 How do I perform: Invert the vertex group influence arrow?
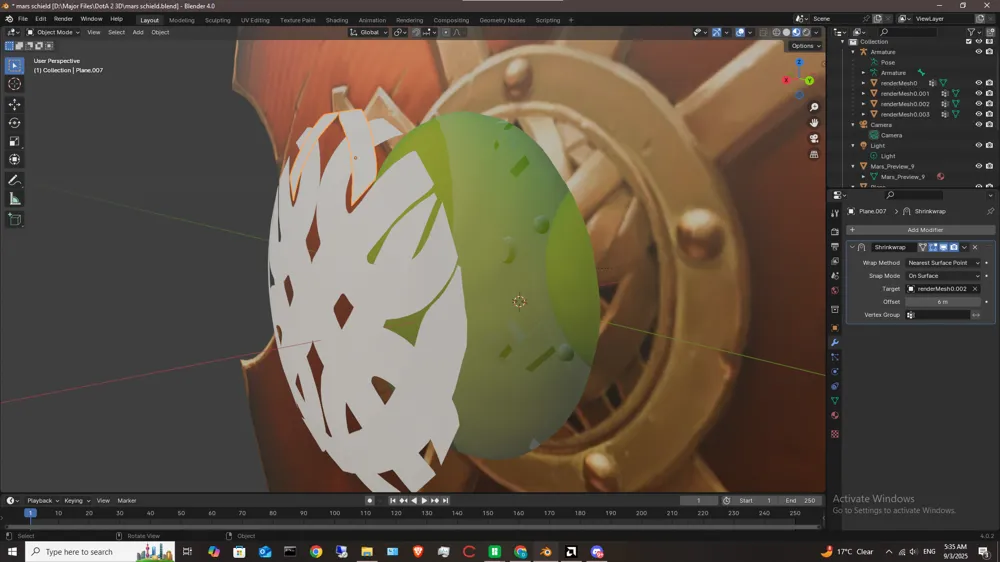(x=976, y=315)
